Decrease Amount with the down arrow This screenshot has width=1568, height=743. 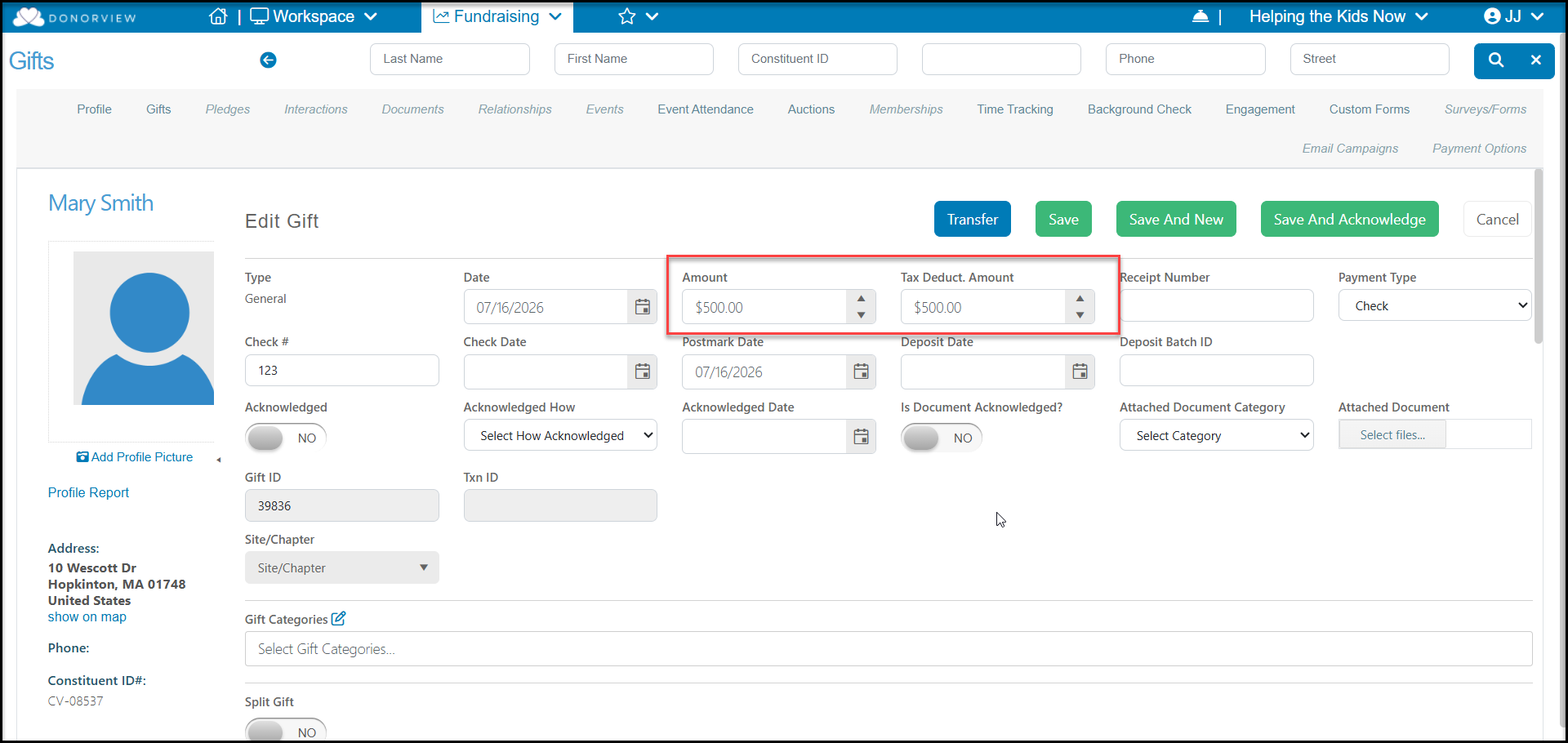click(x=861, y=315)
